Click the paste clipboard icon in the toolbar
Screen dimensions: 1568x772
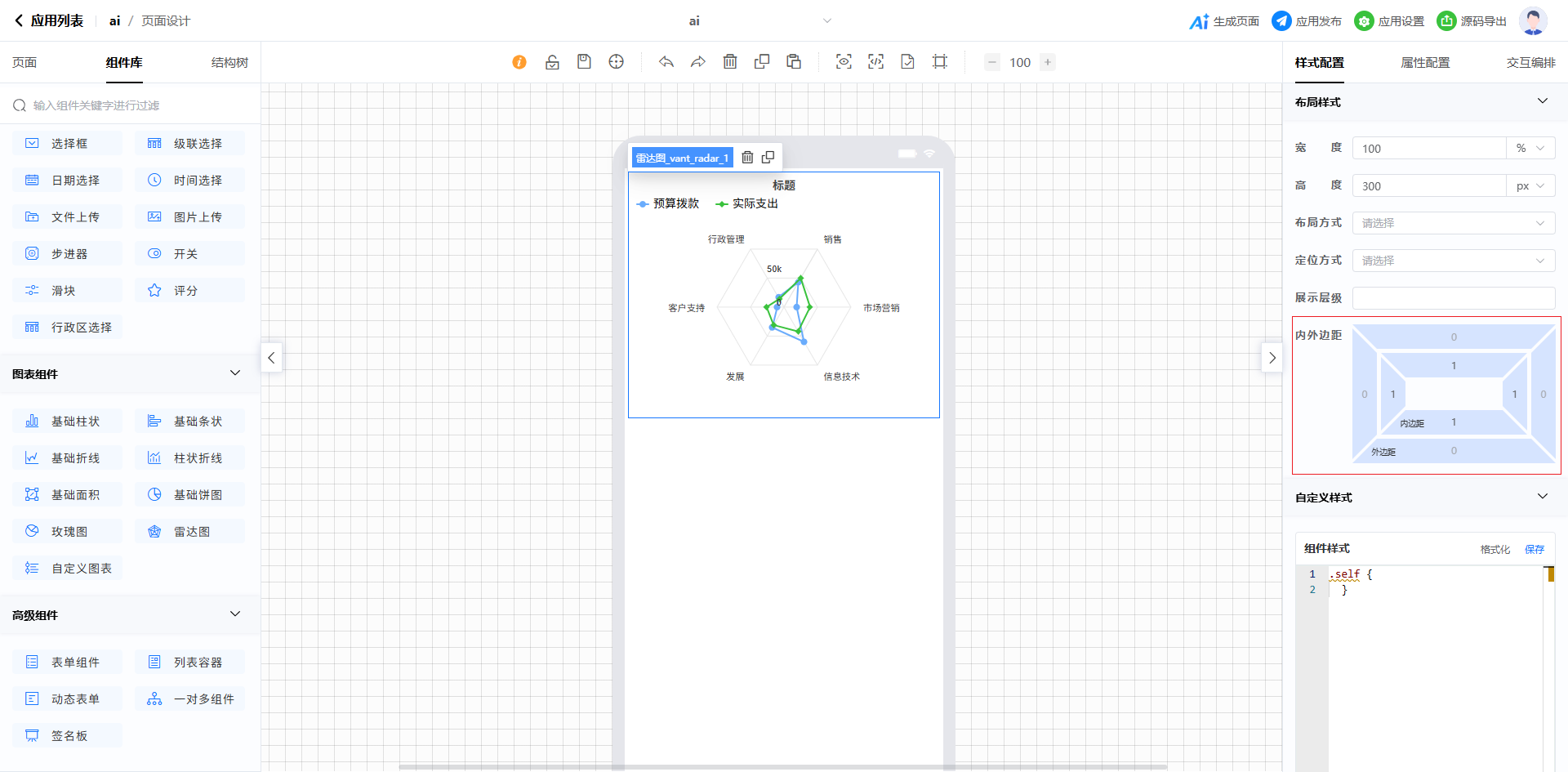794,62
